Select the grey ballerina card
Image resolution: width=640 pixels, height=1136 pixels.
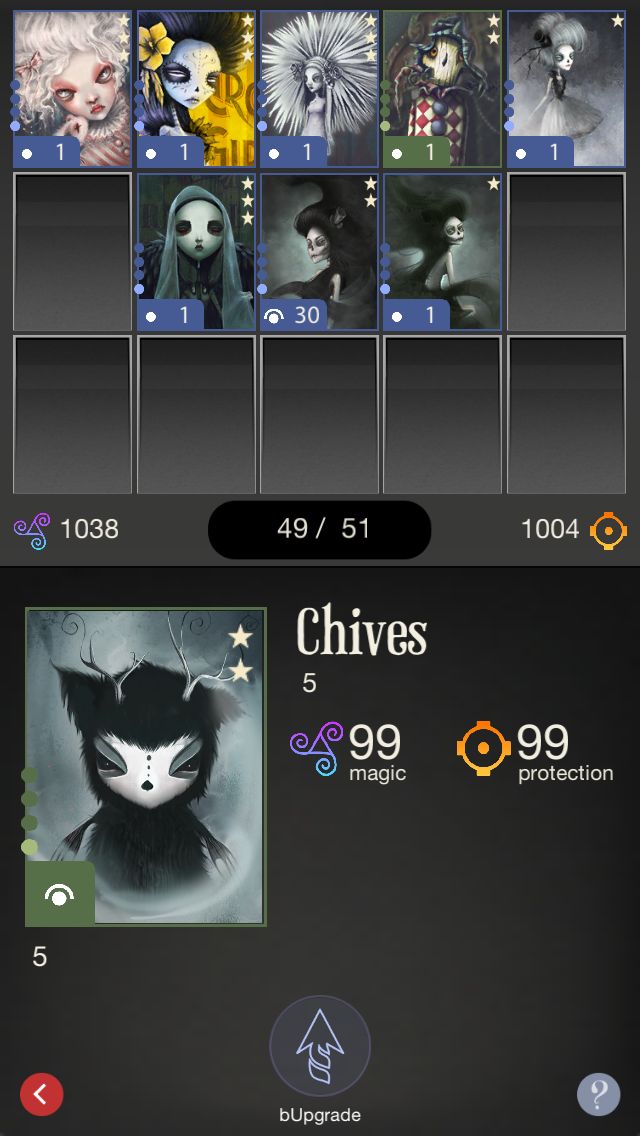pos(566,89)
